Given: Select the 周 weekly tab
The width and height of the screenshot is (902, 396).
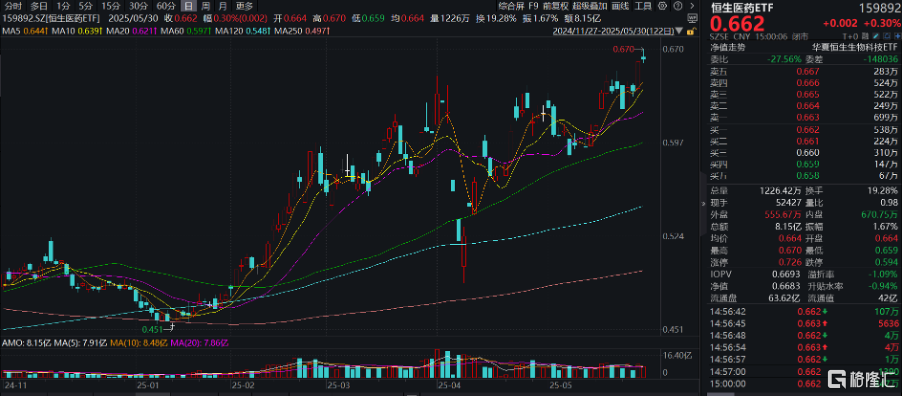Looking at the screenshot, I should [205, 6].
